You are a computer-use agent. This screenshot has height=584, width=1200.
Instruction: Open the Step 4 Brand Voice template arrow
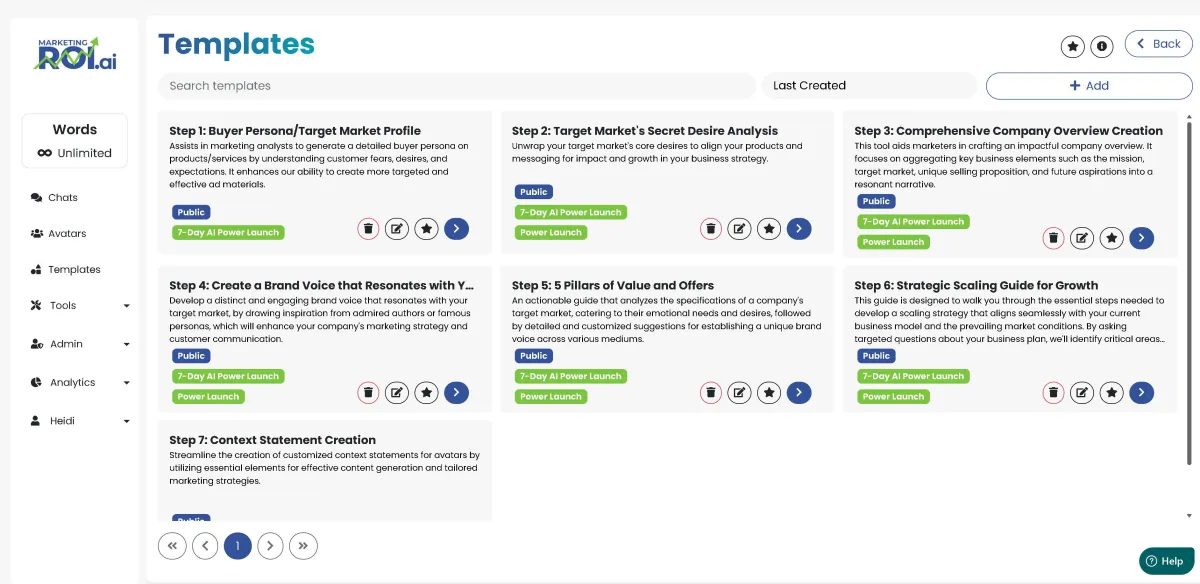pyautogui.click(x=456, y=393)
